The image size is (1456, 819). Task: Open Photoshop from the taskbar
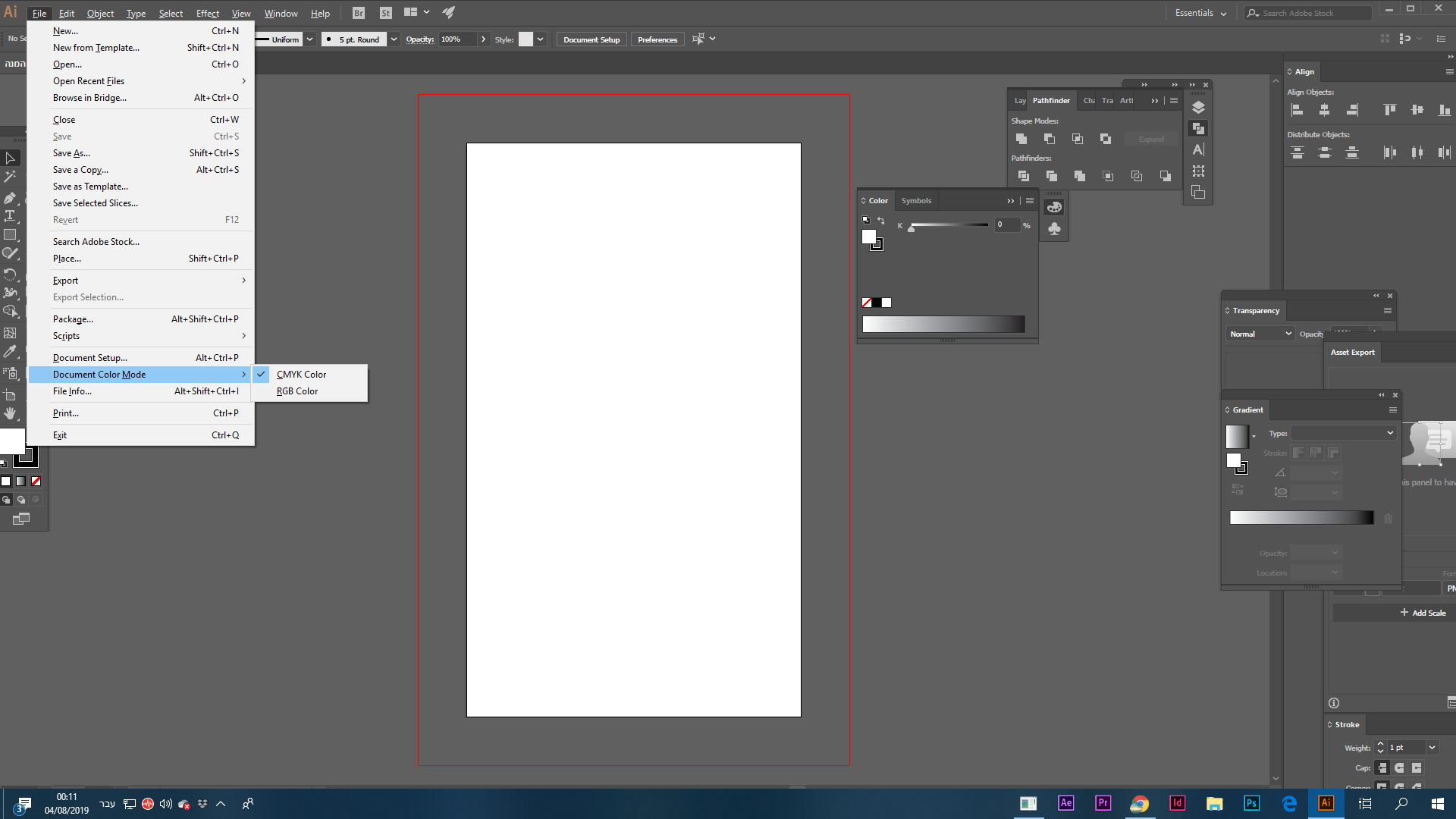1251,803
